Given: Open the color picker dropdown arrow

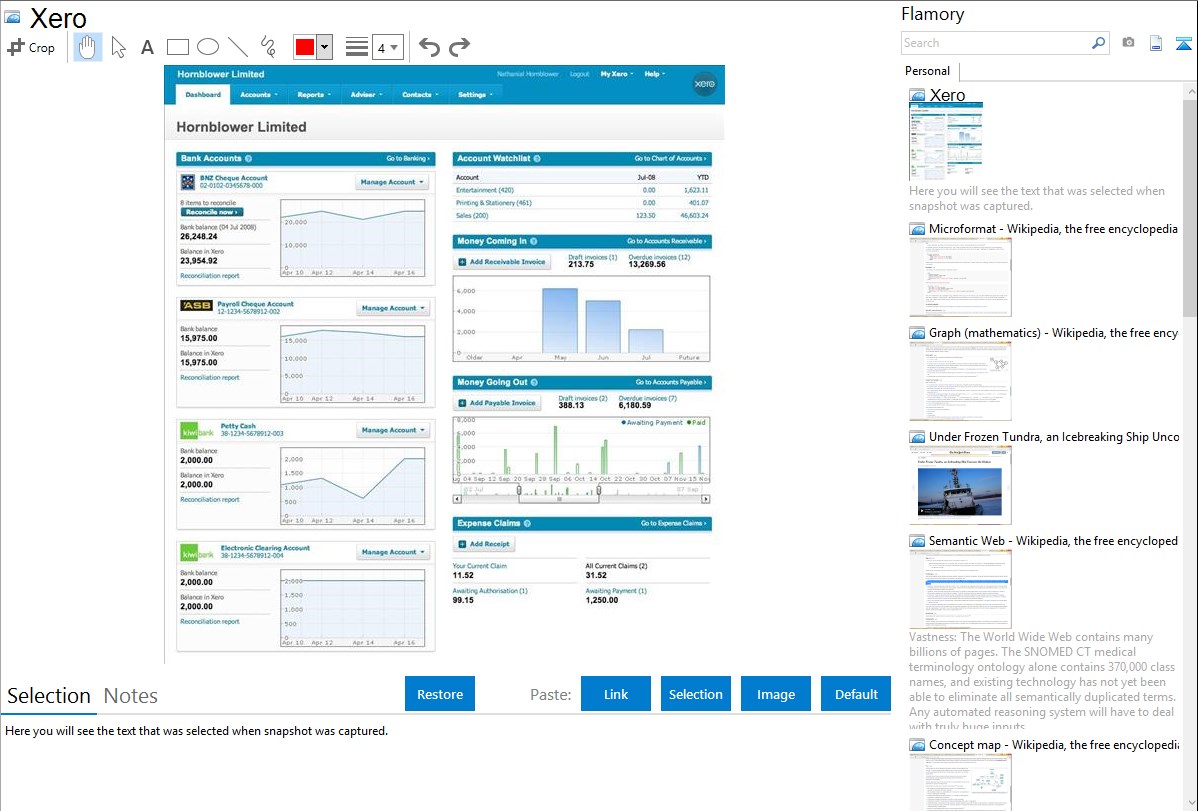Looking at the screenshot, I should point(325,47).
